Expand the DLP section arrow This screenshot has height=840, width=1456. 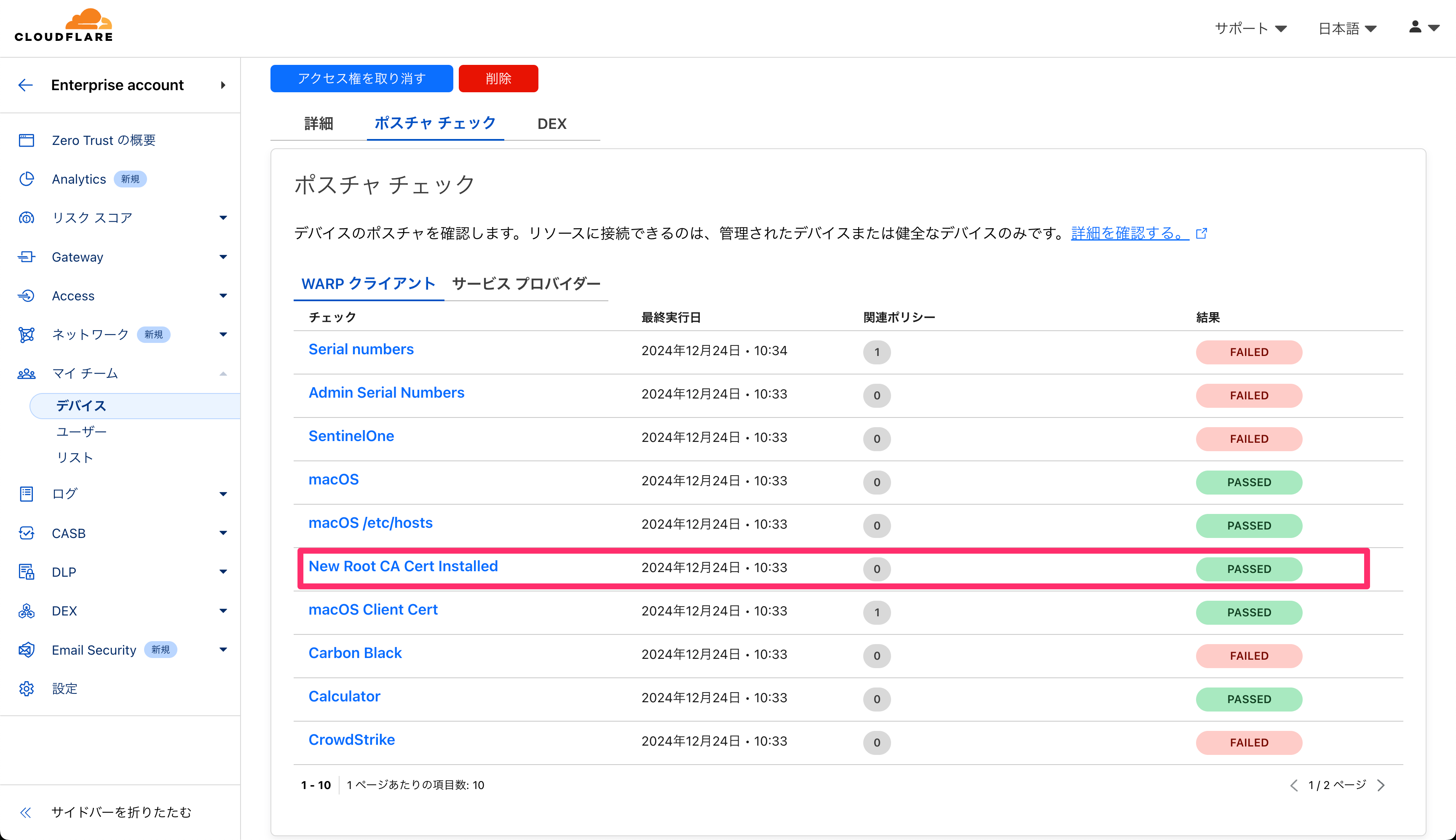point(223,572)
